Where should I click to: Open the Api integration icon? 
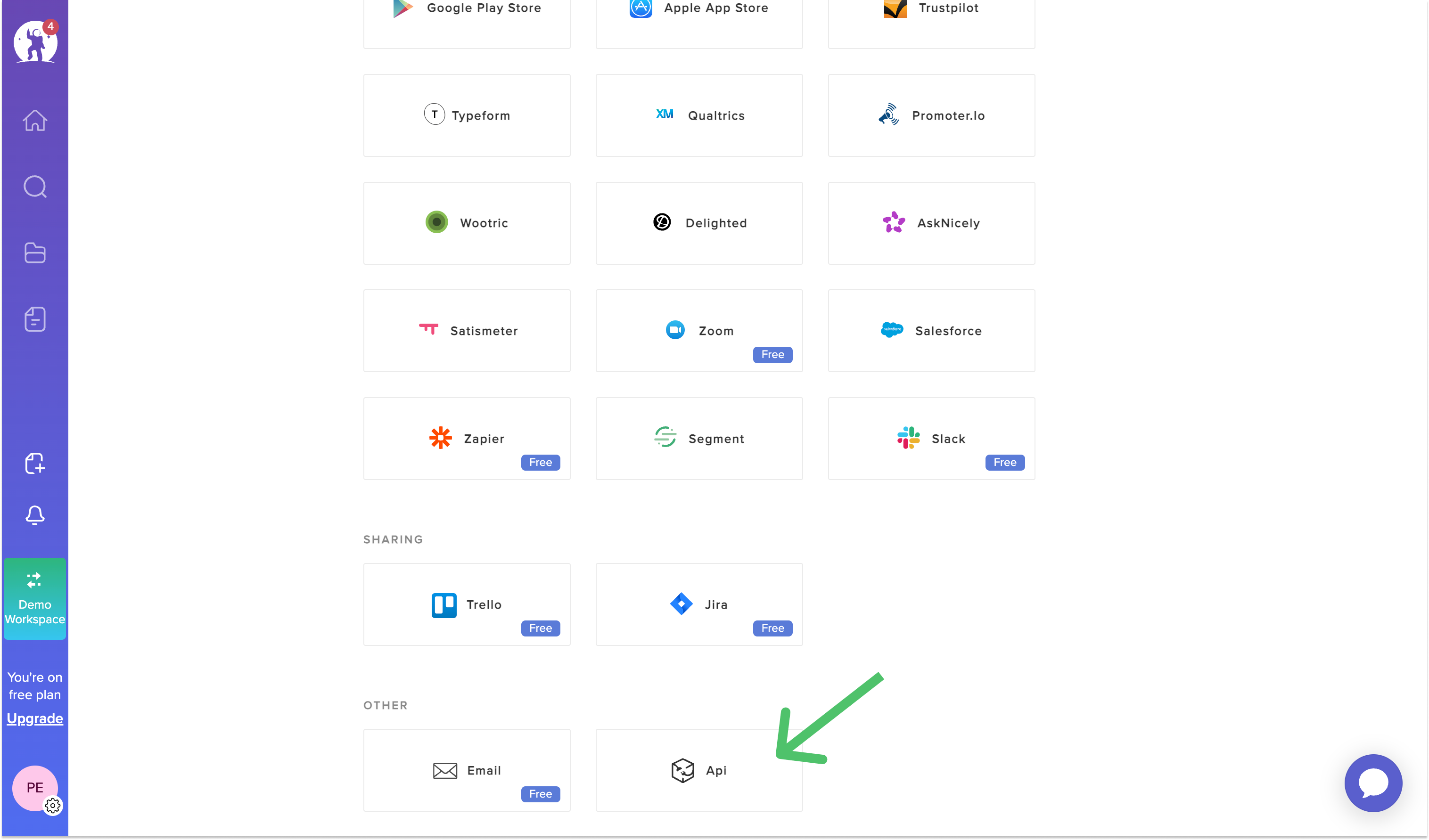pyautogui.click(x=683, y=770)
